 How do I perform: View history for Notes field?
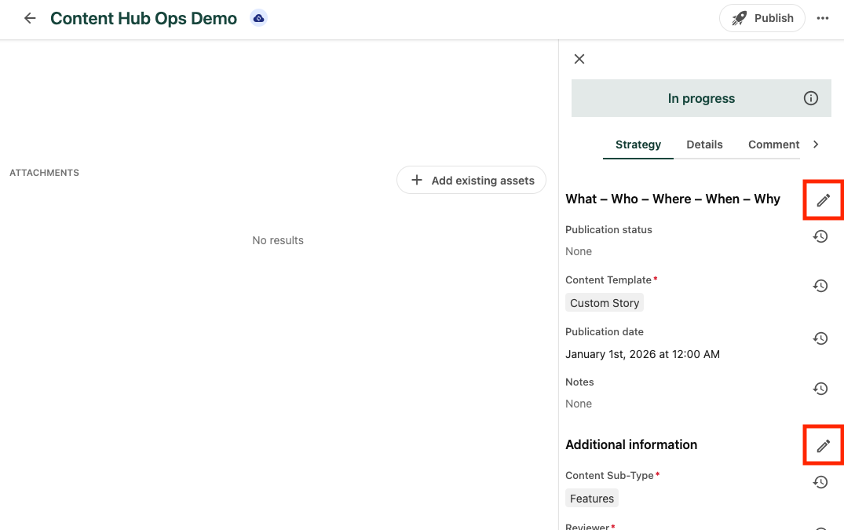[820, 389]
